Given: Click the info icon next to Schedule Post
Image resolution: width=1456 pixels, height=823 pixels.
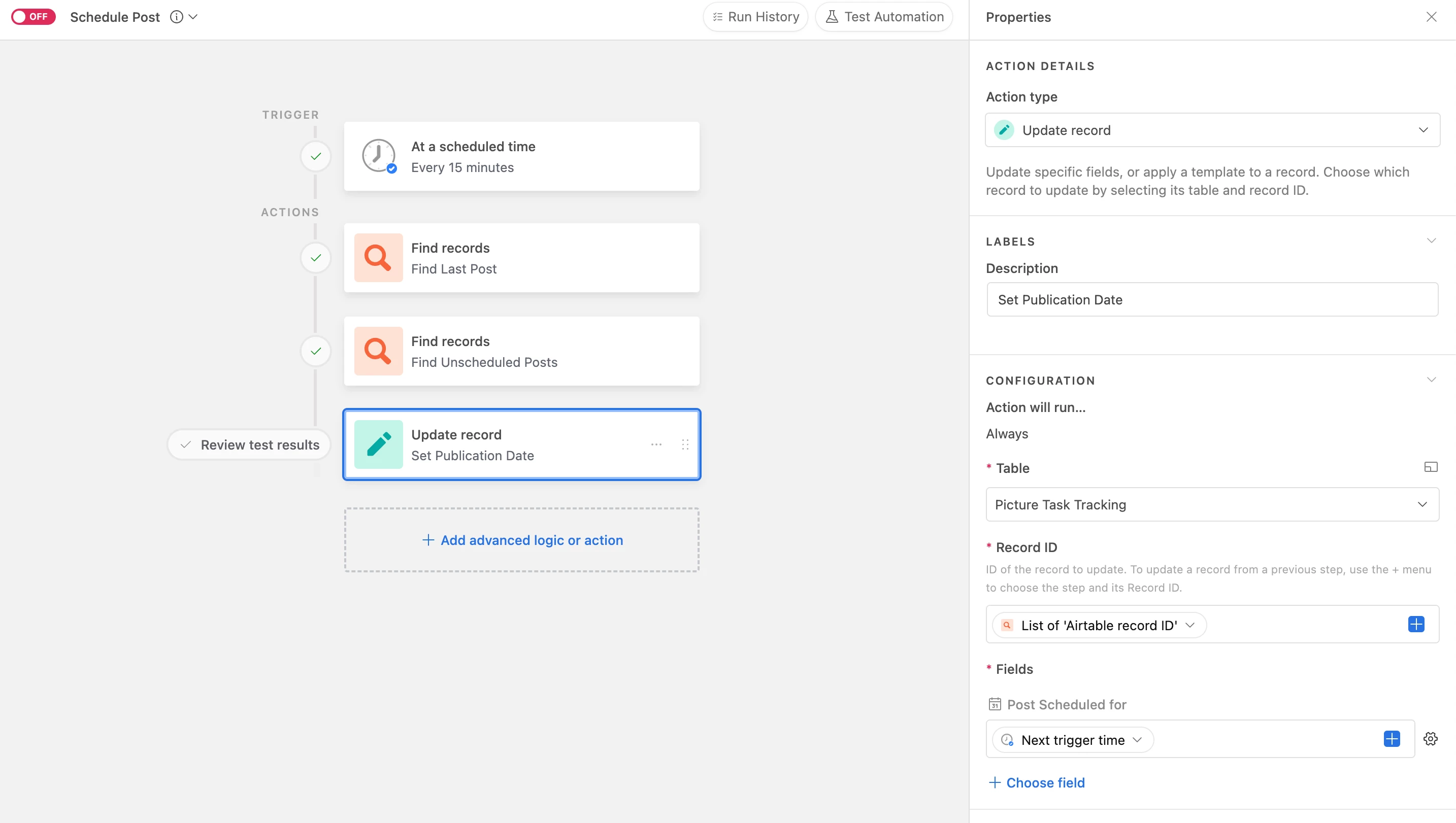Looking at the screenshot, I should (x=177, y=17).
